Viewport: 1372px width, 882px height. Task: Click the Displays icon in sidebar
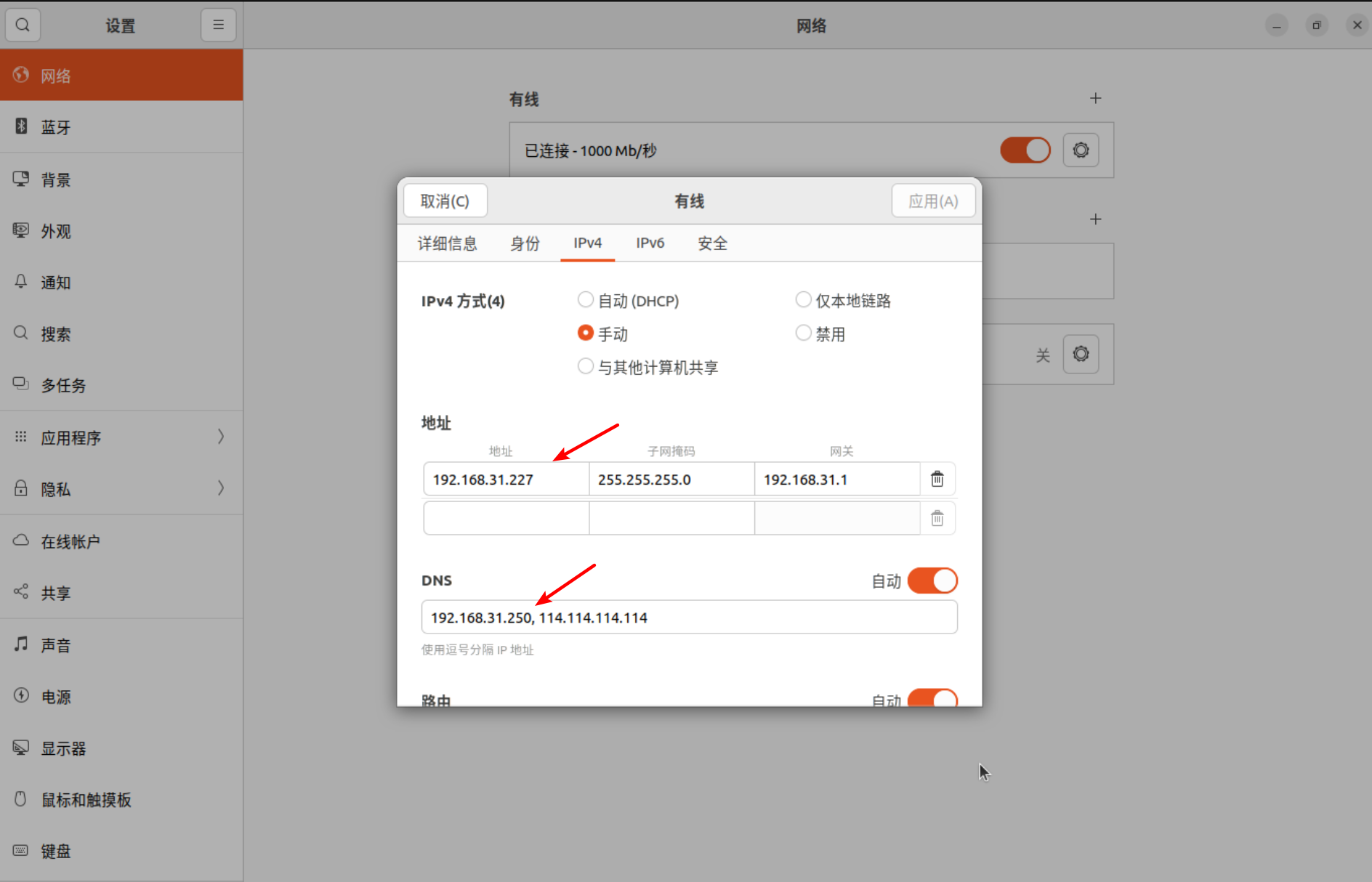click(x=21, y=747)
